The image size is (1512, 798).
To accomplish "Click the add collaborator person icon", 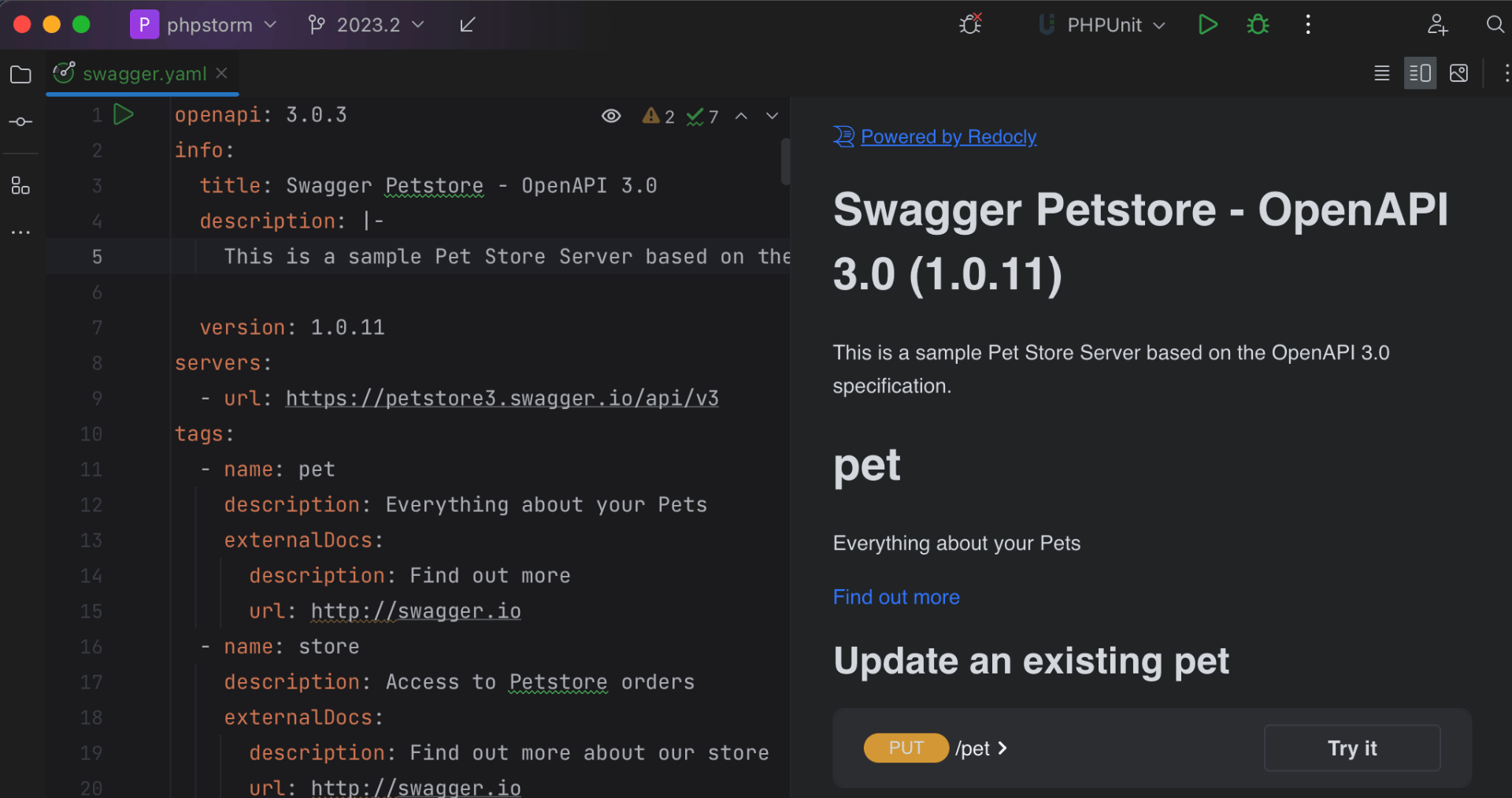I will (x=1437, y=25).
